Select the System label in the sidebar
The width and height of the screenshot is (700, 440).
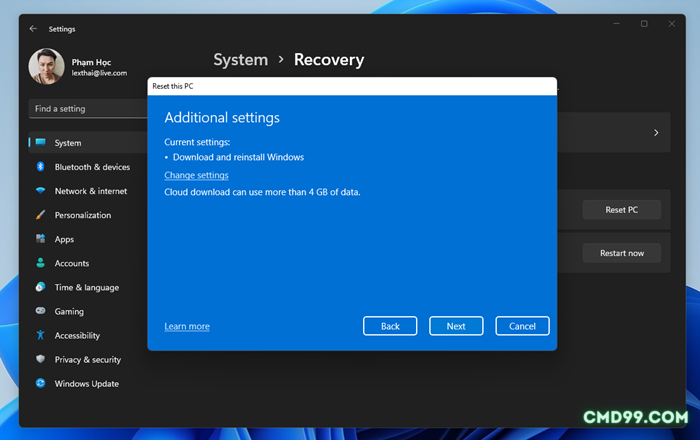[68, 143]
